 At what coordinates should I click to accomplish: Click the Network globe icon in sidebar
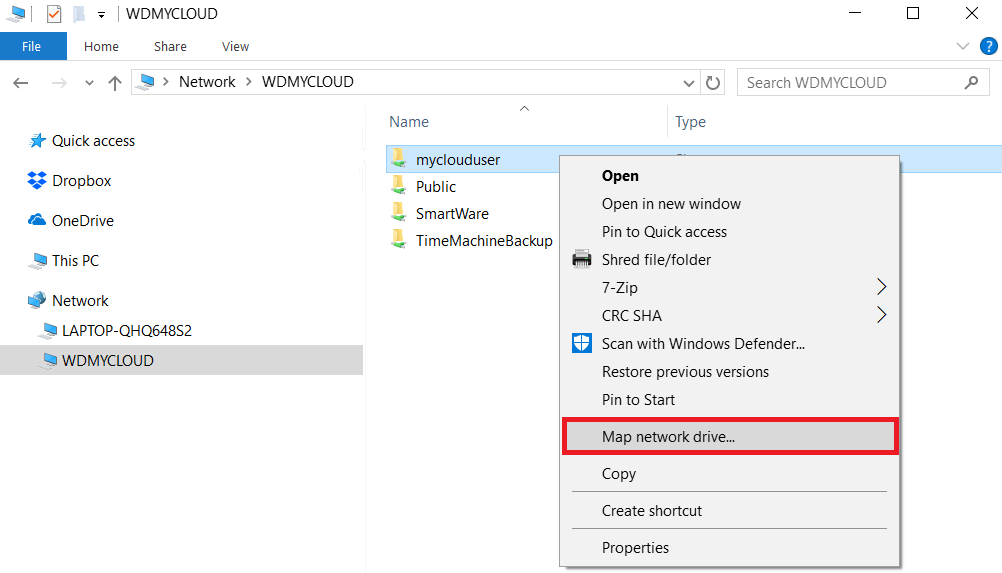37,300
